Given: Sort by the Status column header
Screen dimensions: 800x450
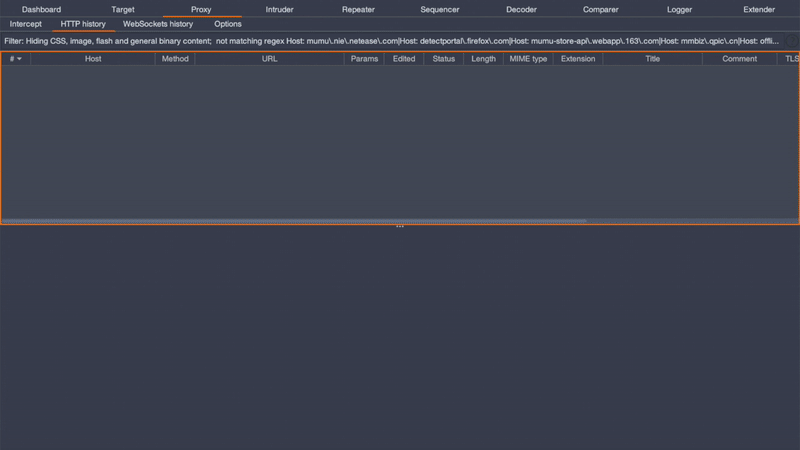Looking at the screenshot, I should (443, 59).
